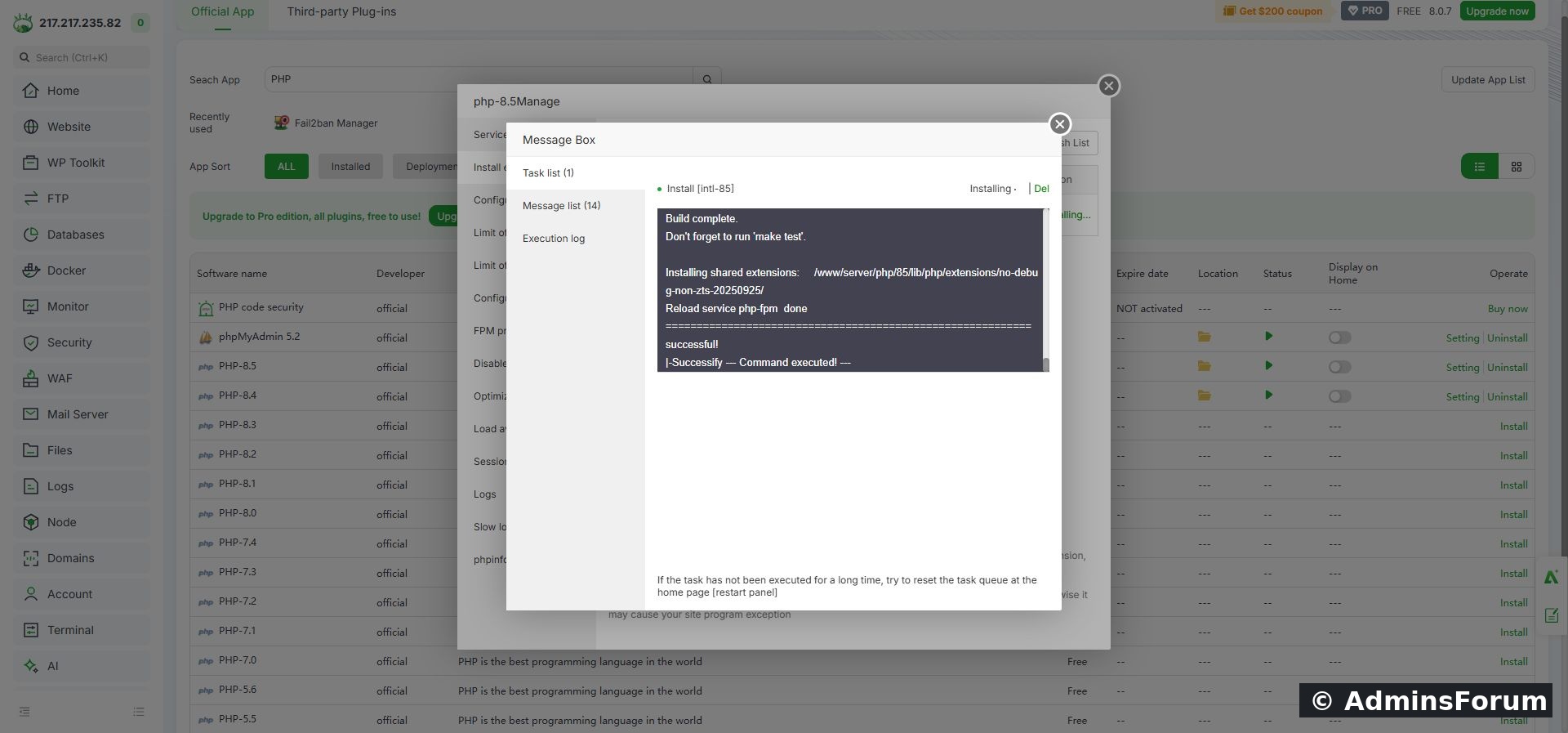Open the Terminal sidebar item

click(82, 630)
